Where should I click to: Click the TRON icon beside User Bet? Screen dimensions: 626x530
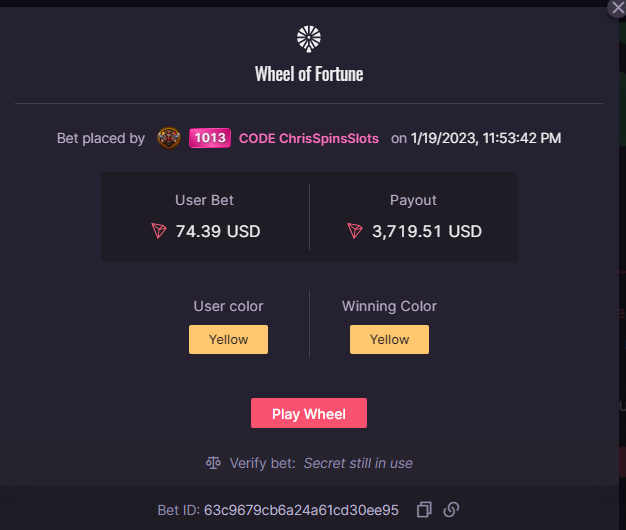tap(158, 231)
